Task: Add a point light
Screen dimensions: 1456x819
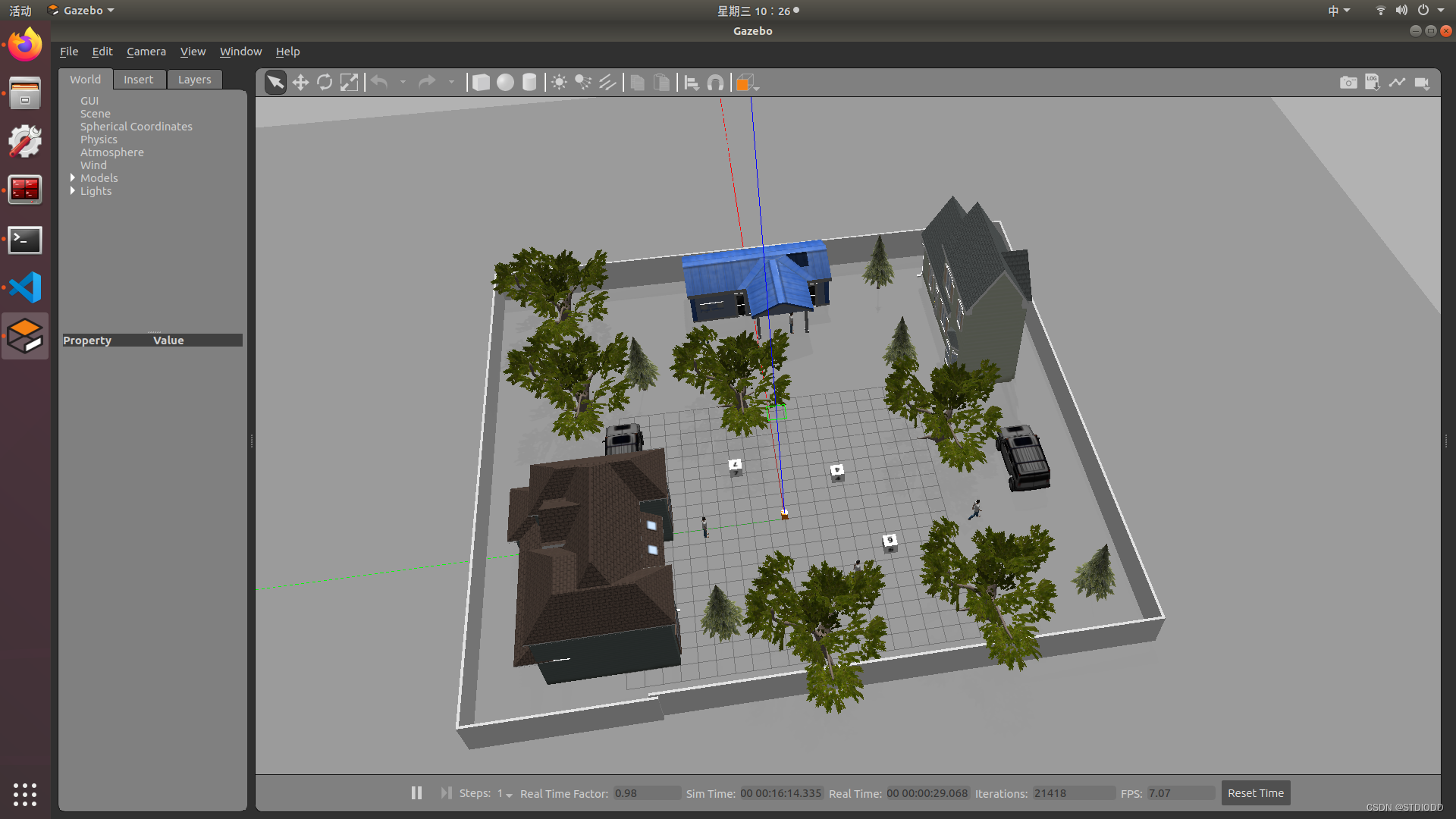Action: click(x=559, y=83)
